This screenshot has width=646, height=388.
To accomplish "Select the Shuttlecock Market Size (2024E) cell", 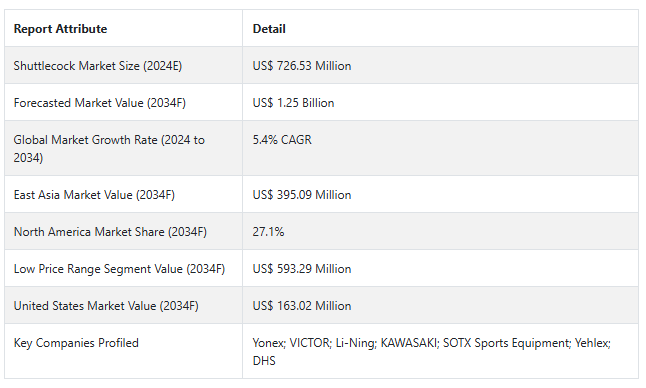I will click(123, 65).
